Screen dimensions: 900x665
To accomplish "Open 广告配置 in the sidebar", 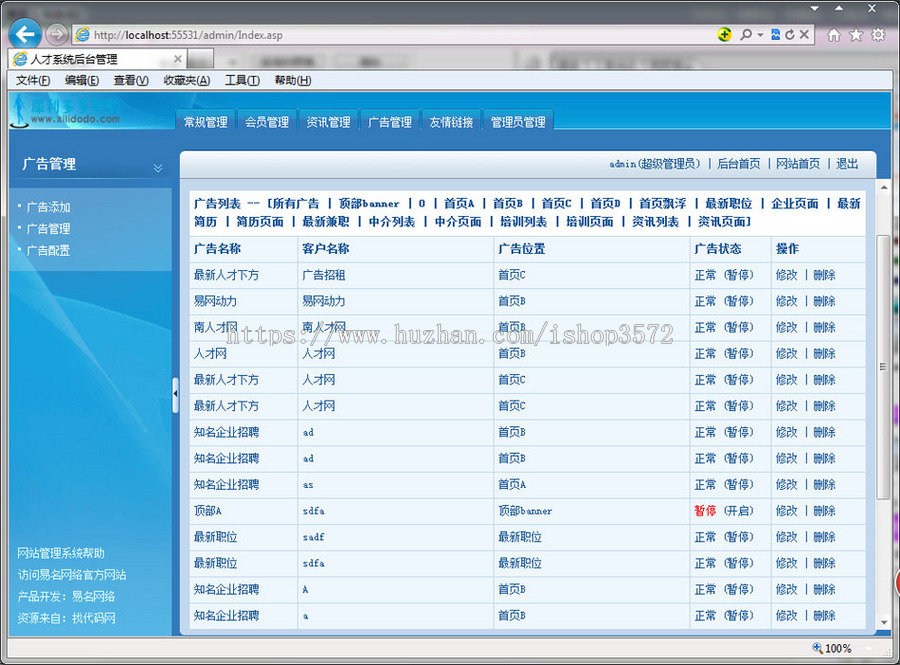I will tap(48, 251).
